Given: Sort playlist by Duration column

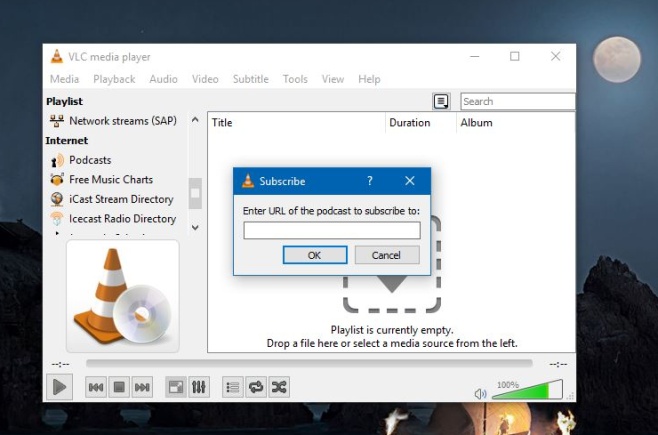Looking at the screenshot, I should [421, 122].
